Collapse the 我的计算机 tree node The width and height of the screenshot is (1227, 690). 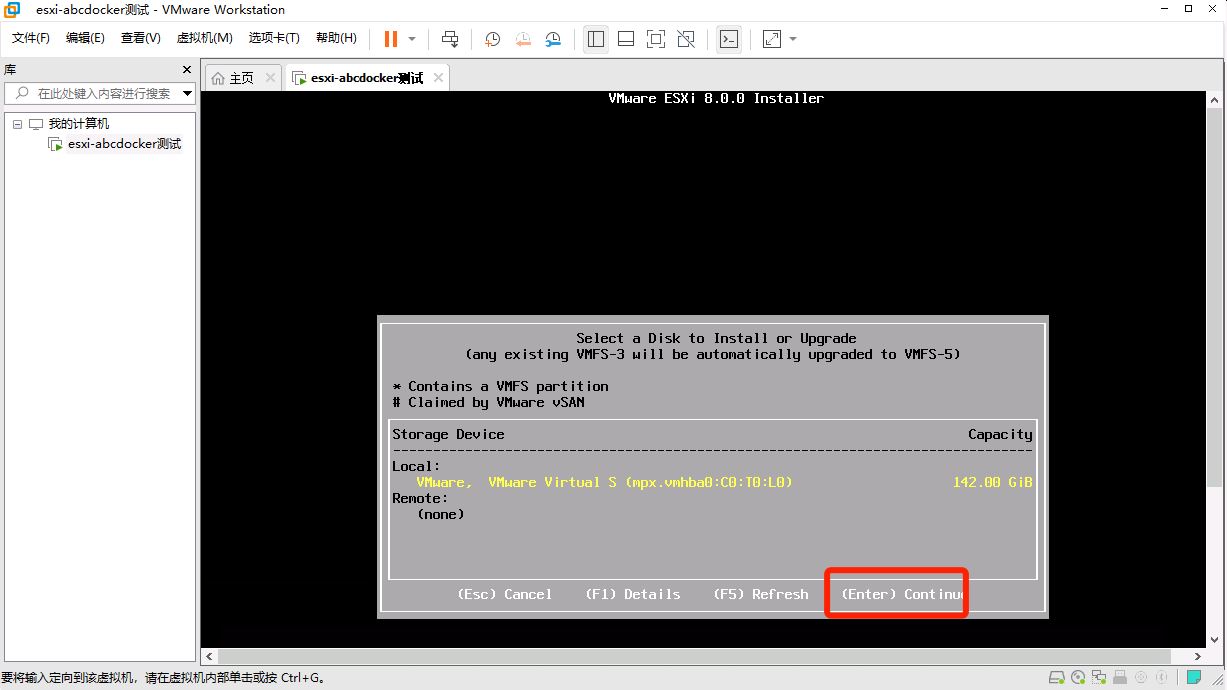coord(17,124)
